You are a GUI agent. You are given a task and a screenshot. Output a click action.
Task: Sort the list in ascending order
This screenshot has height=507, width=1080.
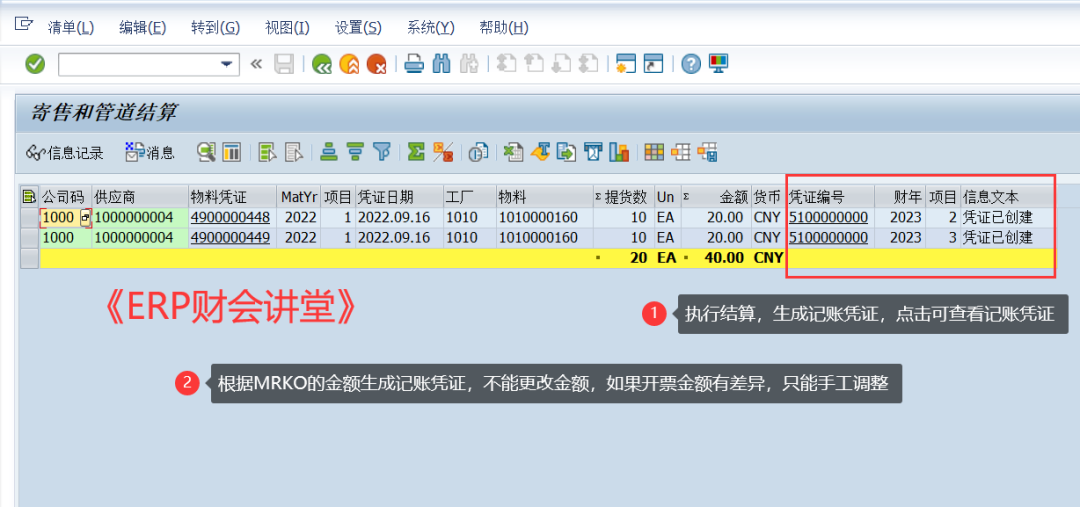[328, 152]
